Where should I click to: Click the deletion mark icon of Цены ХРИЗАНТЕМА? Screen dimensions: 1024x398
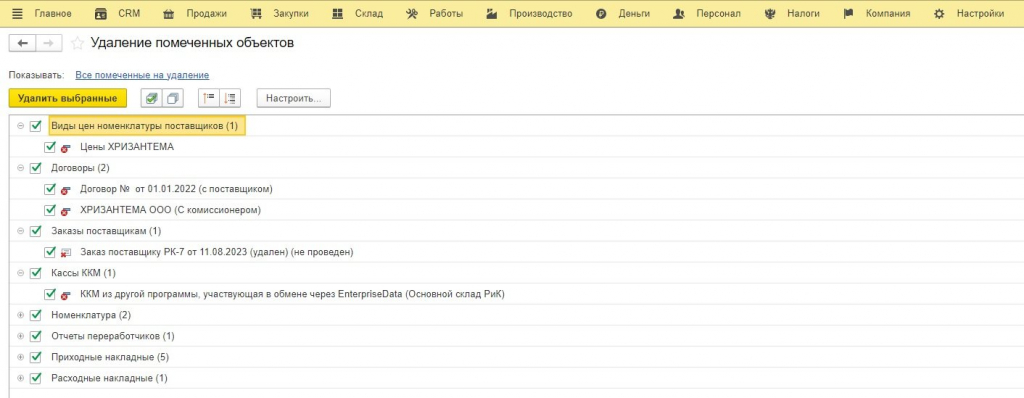(65, 148)
